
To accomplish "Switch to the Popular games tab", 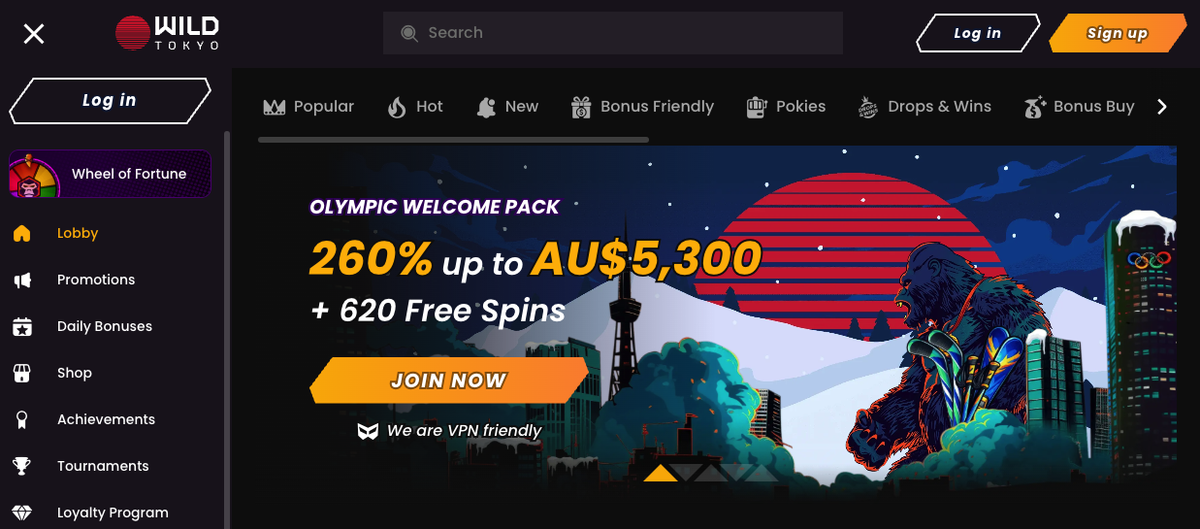I will pos(308,106).
